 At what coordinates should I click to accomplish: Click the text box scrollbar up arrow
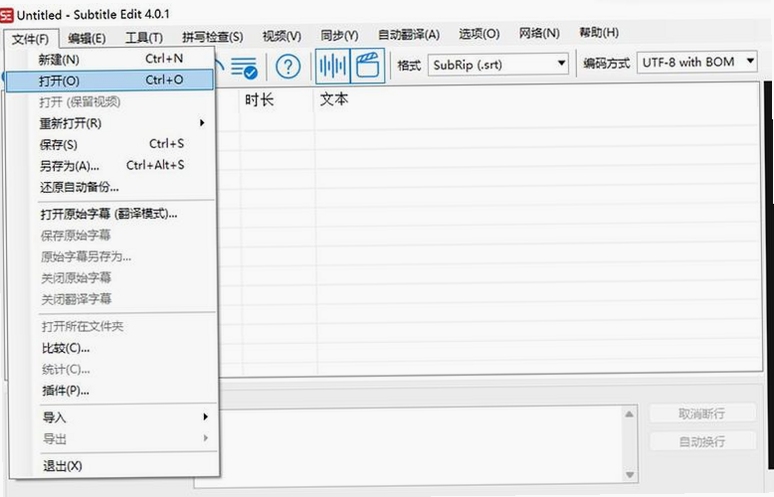click(629, 414)
